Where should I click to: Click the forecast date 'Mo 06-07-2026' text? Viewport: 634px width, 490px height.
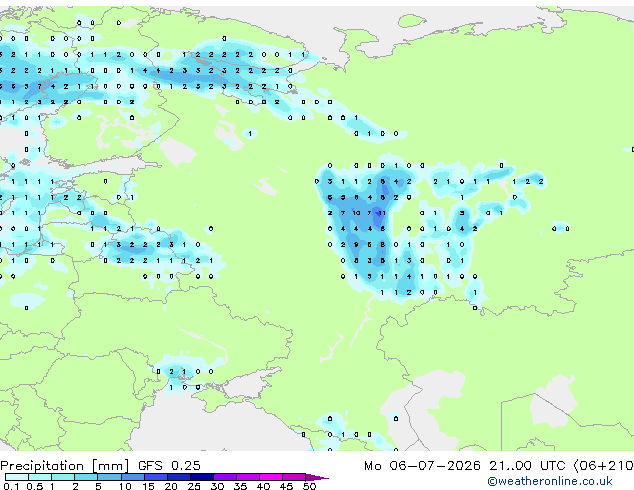[x=422, y=465]
